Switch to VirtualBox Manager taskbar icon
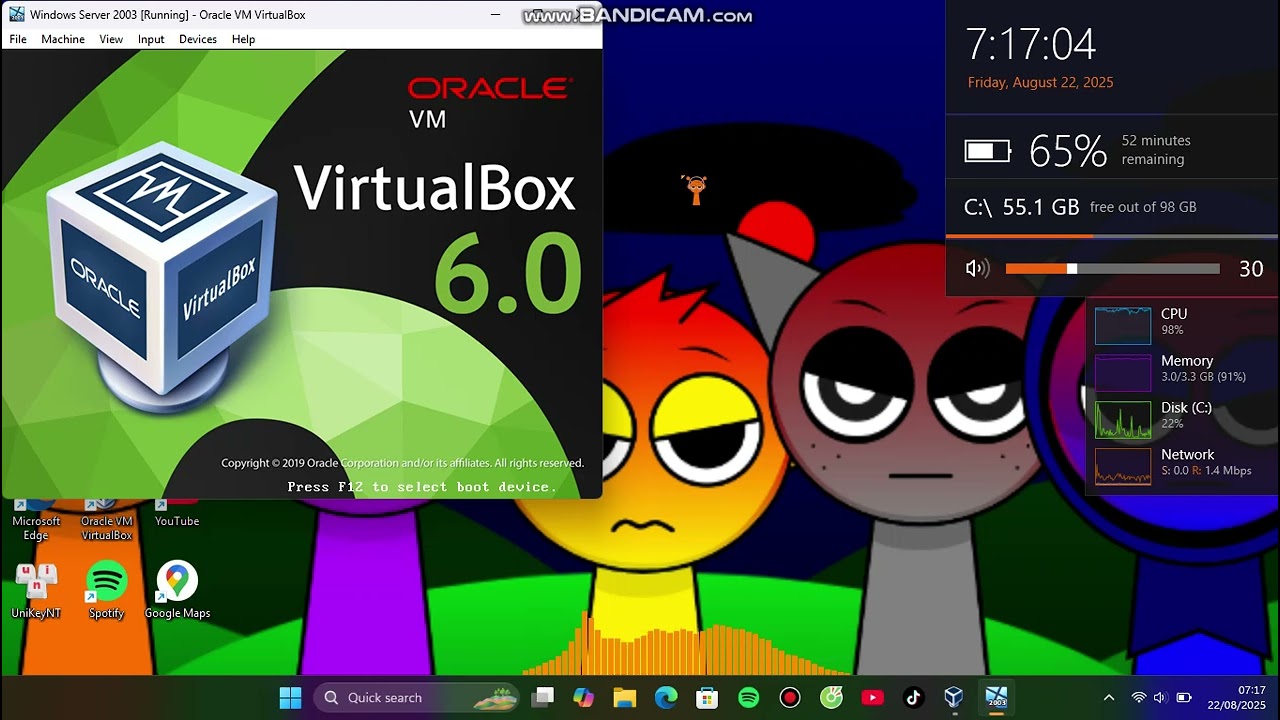The image size is (1280, 720). (x=954, y=698)
